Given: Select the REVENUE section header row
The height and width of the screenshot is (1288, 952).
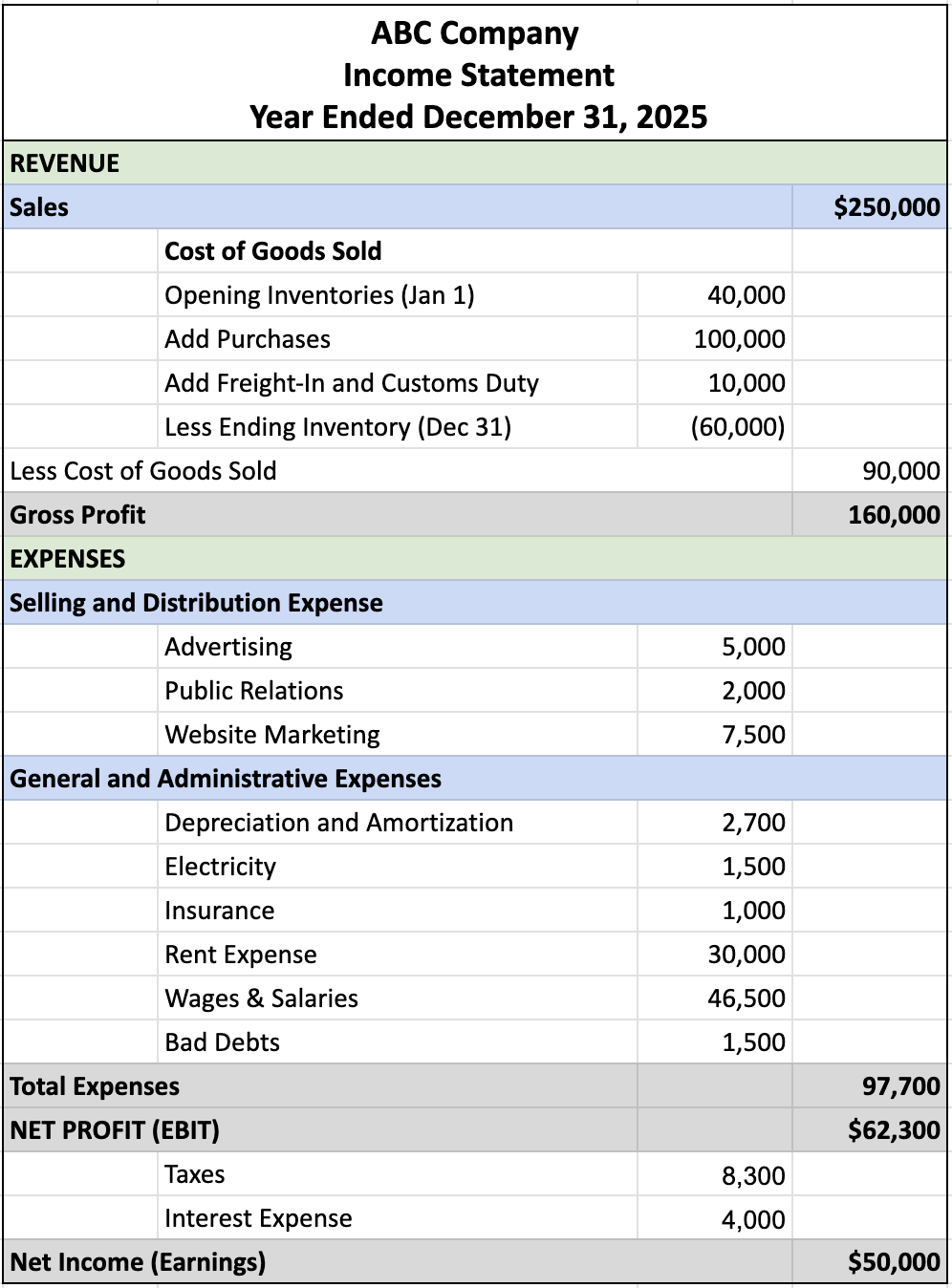Looking at the screenshot, I should coord(476,163).
